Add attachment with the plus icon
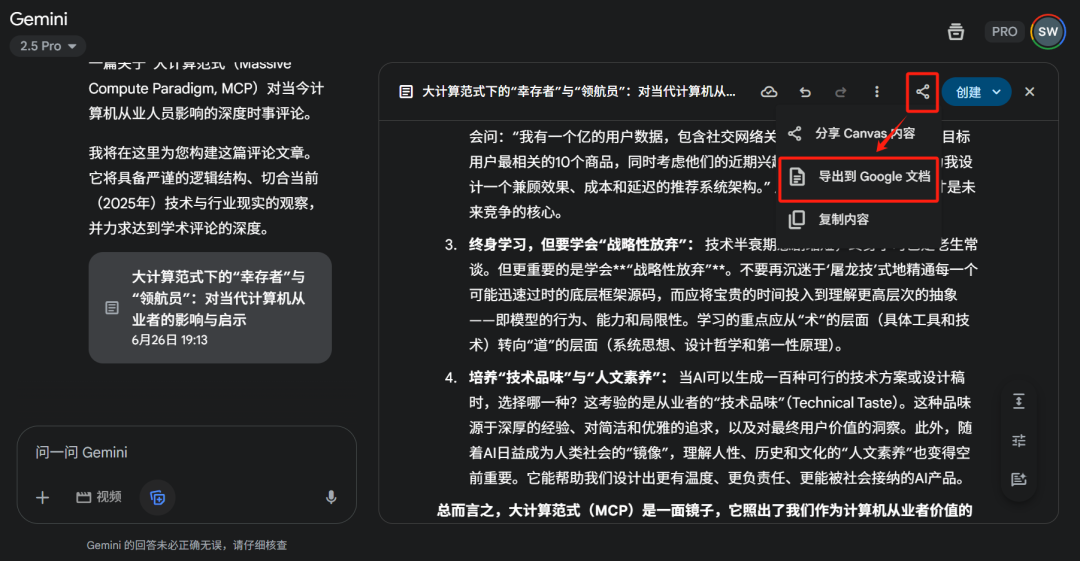Image resolution: width=1080 pixels, height=561 pixels. click(42, 497)
